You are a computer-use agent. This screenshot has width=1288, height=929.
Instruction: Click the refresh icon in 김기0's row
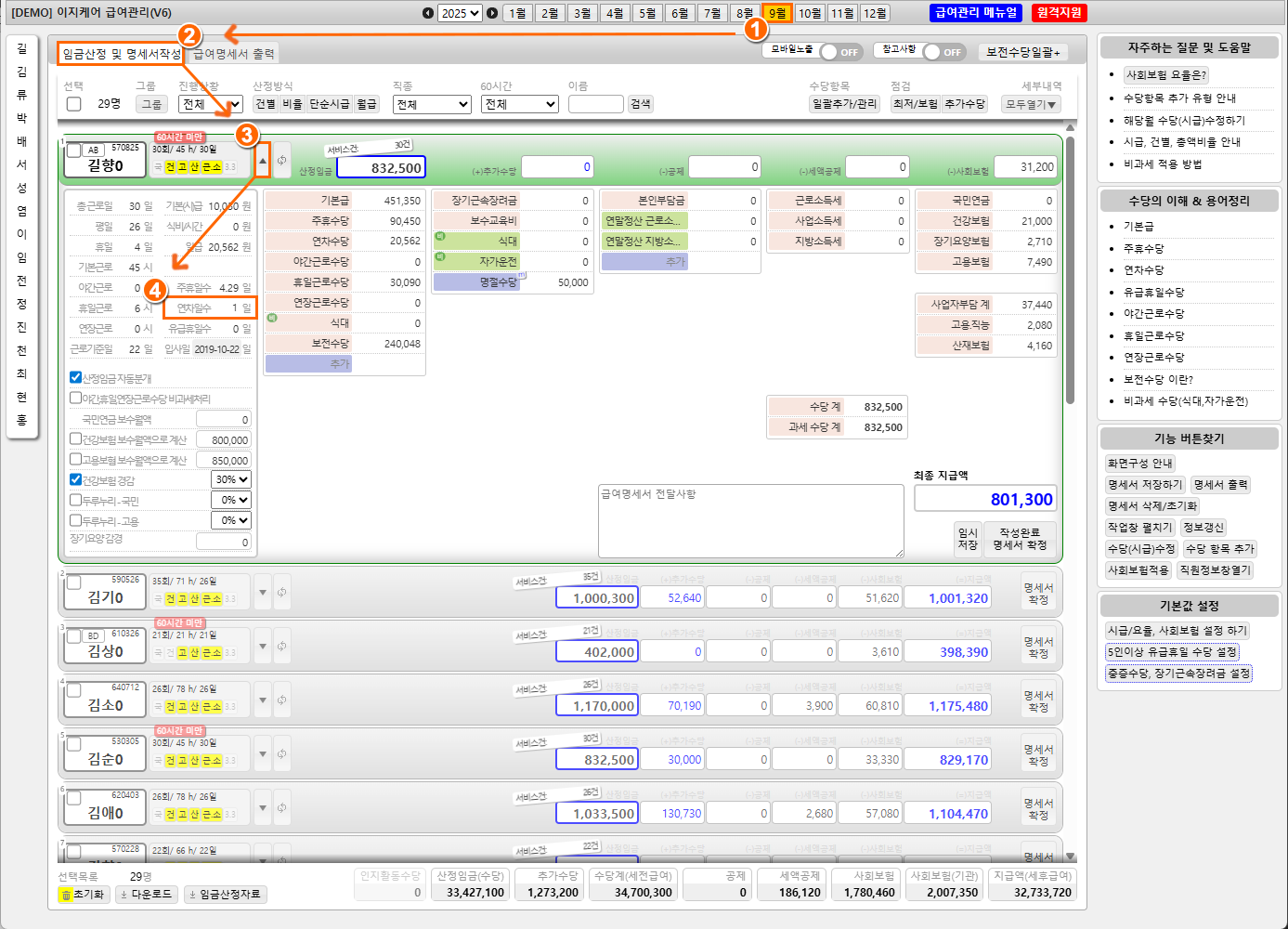281,592
